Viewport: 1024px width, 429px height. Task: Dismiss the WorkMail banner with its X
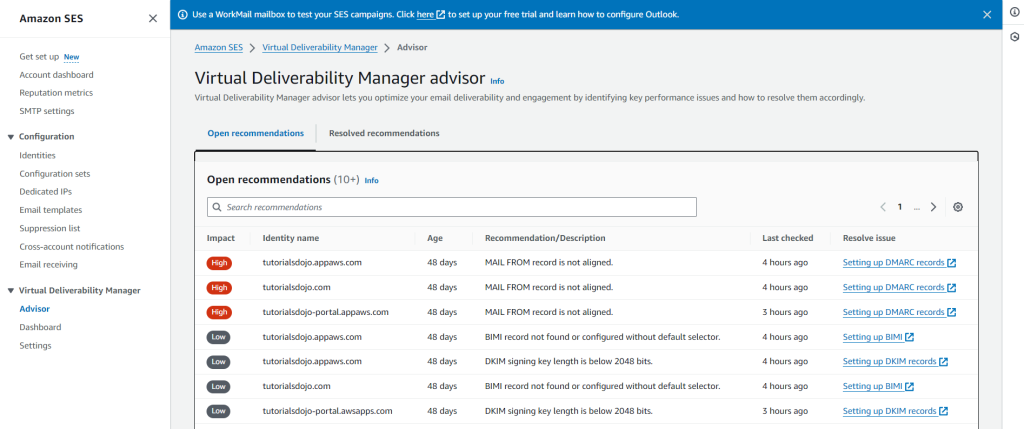tap(987, 14)
